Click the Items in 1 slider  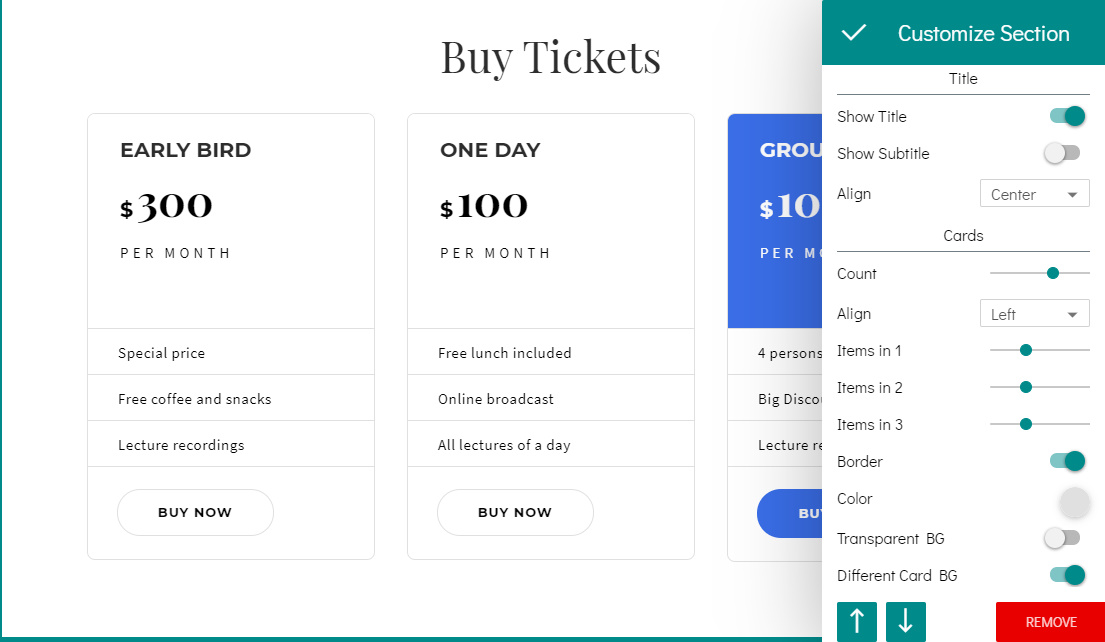1026,350
